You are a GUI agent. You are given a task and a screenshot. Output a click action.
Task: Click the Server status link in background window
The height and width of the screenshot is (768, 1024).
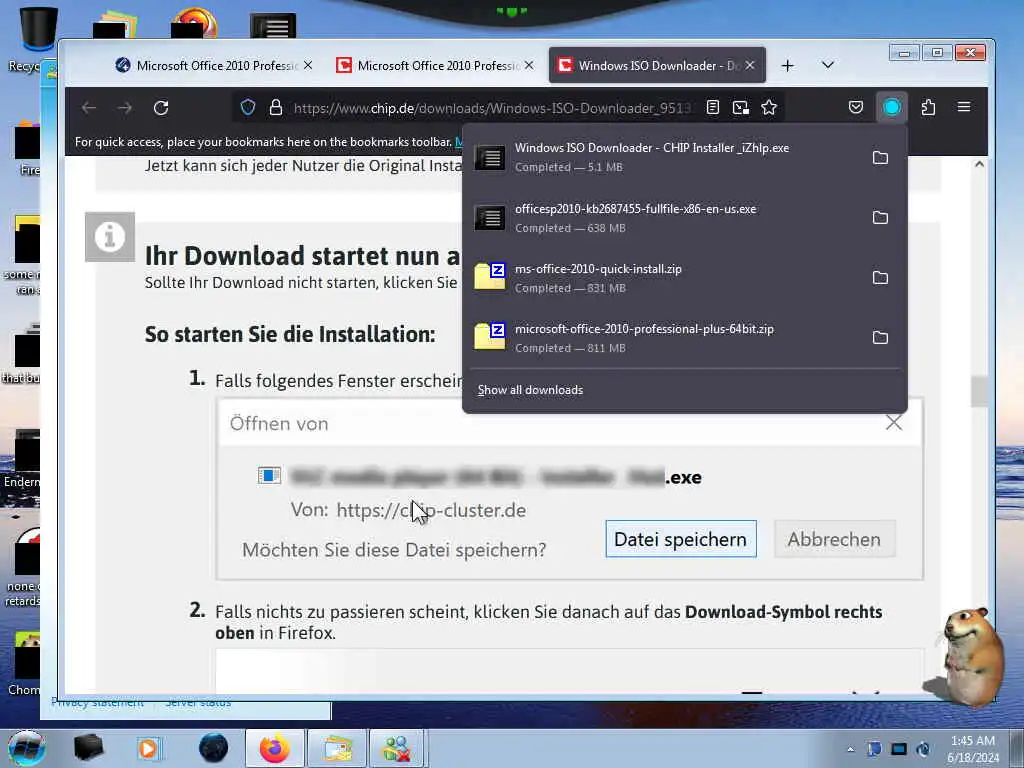[x=198, y=703]
